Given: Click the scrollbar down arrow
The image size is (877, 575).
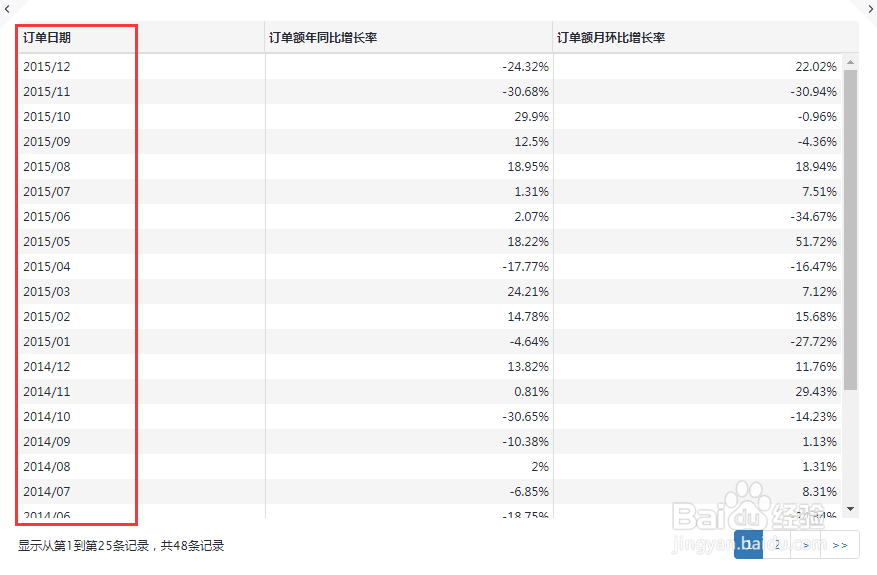Looking at the screenshot, I should point(851,509).
